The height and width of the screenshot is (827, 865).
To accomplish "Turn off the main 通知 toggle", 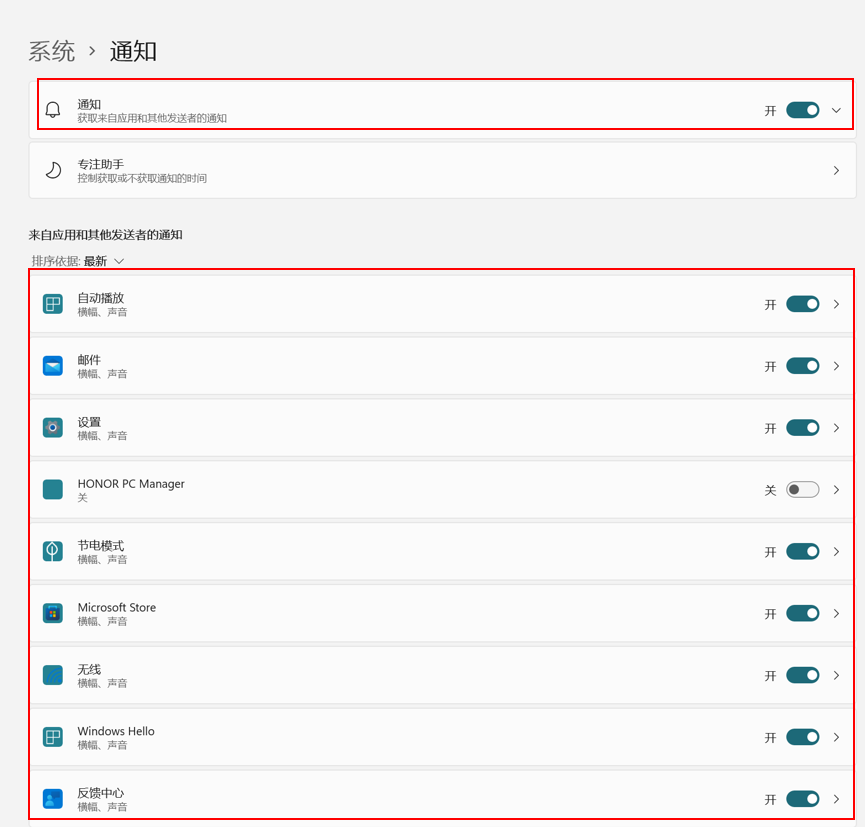I will [802, 110].
